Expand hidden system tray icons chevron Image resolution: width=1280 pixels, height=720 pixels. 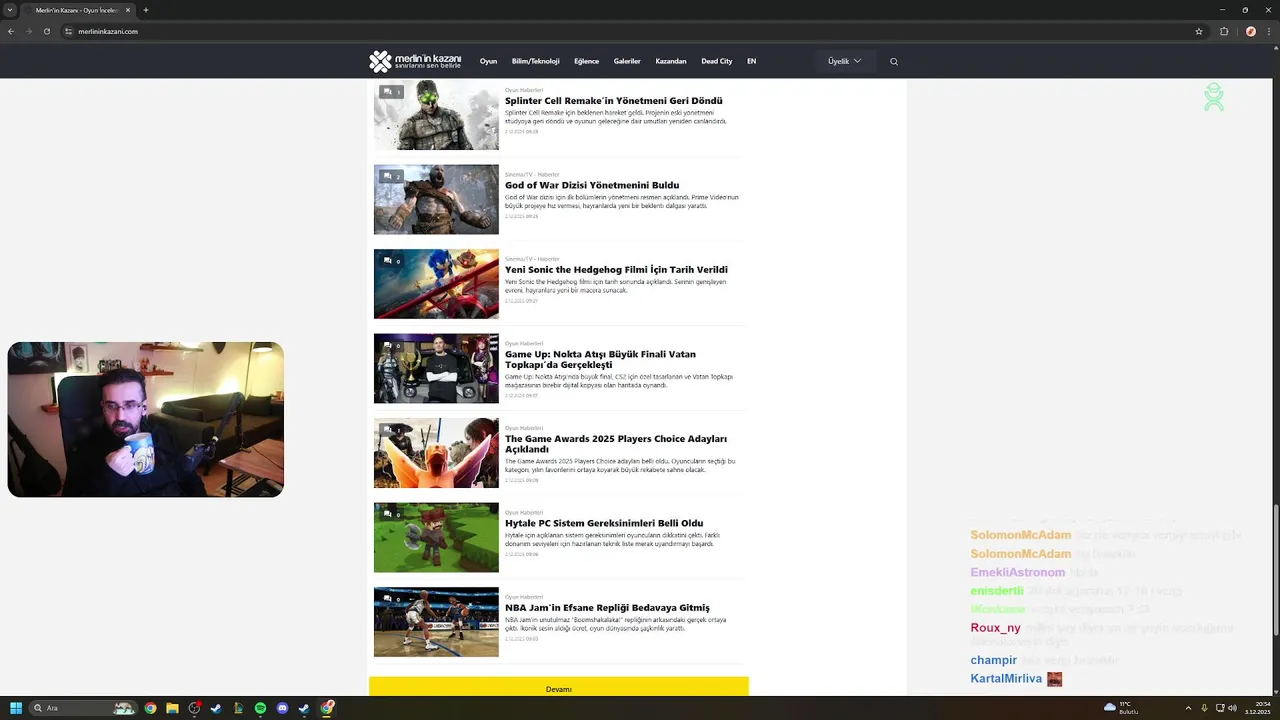(x=1188, y=708)
